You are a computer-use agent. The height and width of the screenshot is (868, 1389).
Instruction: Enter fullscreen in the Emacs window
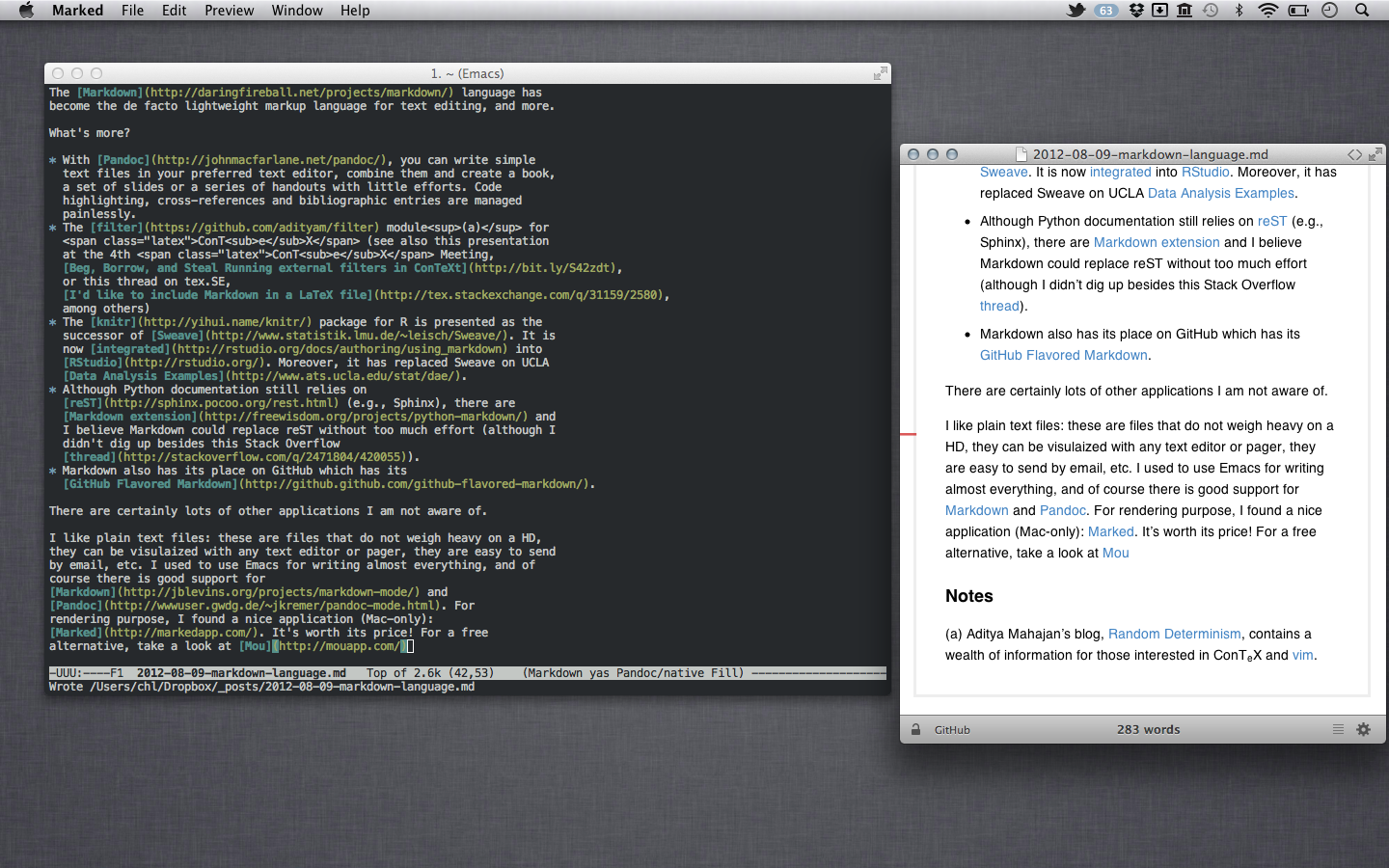(880, 73)
